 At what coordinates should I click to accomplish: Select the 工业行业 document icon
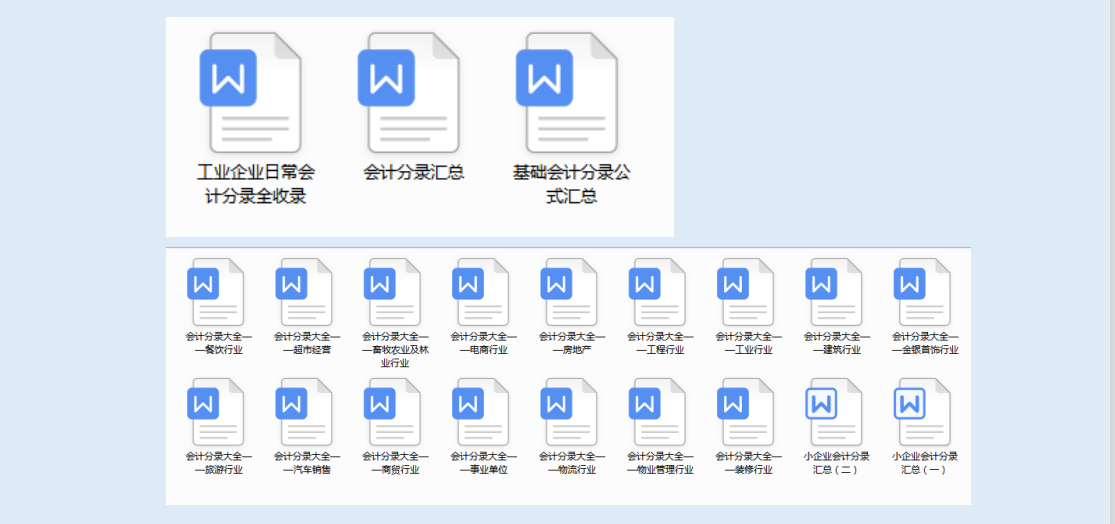click(x=746, y=292)
